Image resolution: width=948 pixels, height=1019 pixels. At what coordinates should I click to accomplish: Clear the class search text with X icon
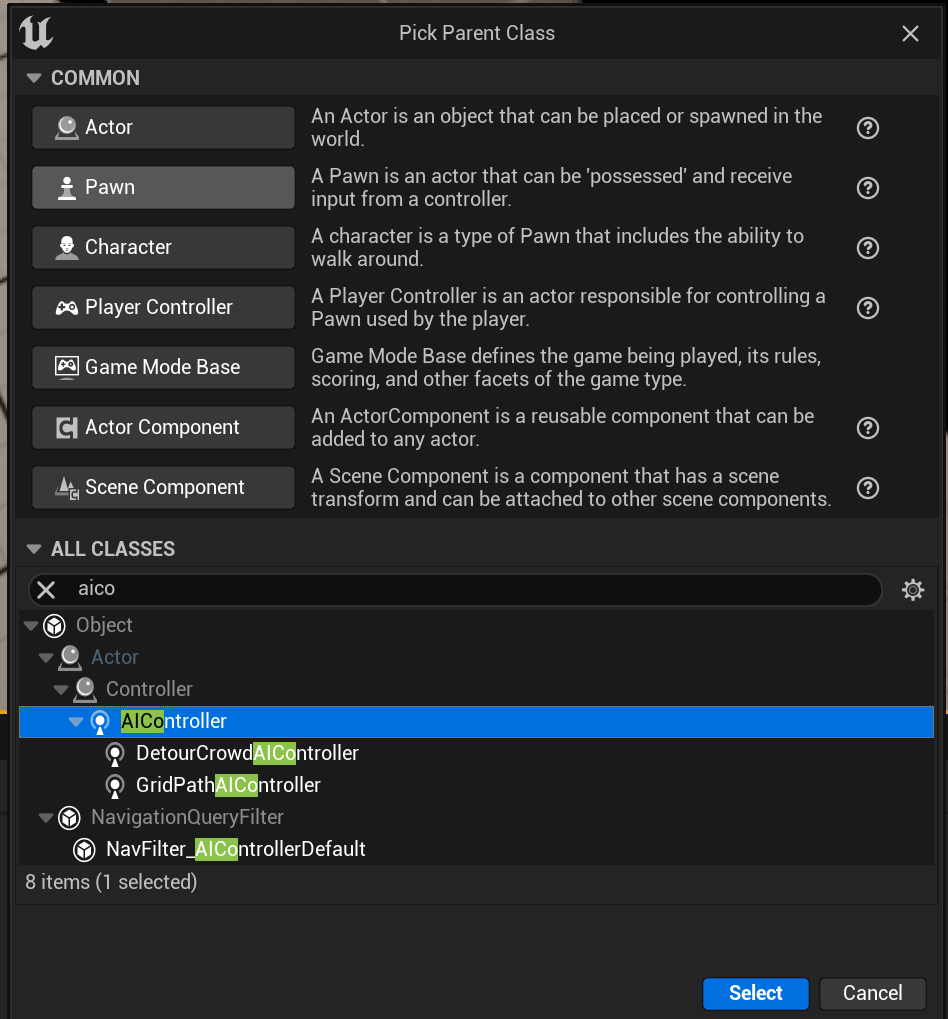pos(46,590)
